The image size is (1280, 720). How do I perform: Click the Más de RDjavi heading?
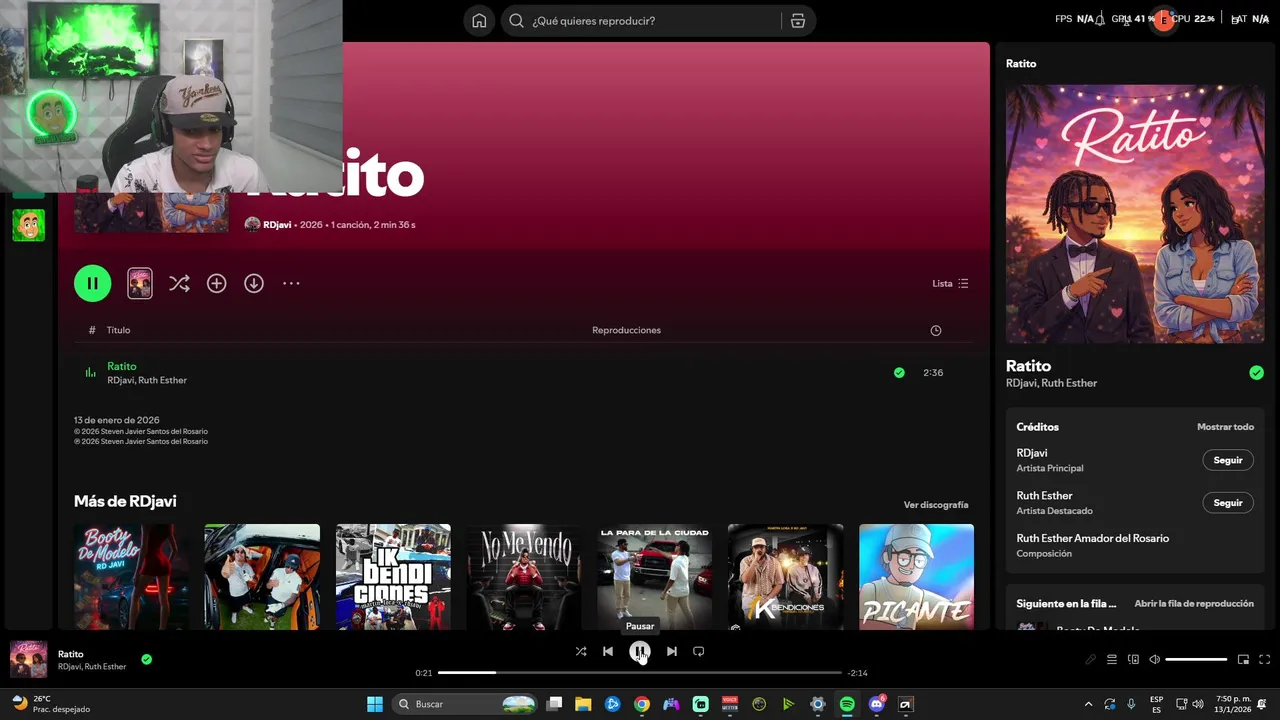(x=125, y=501)
